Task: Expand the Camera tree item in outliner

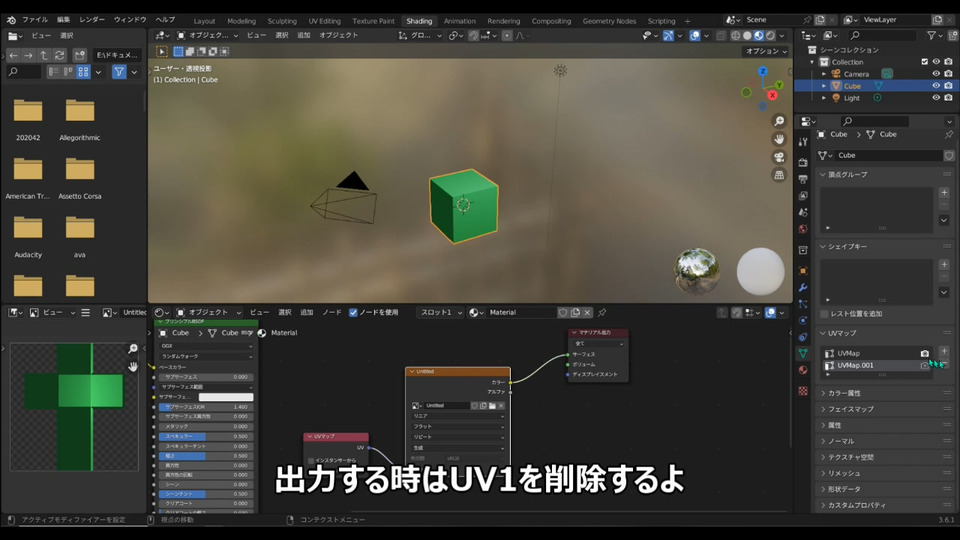Action: 824,74
